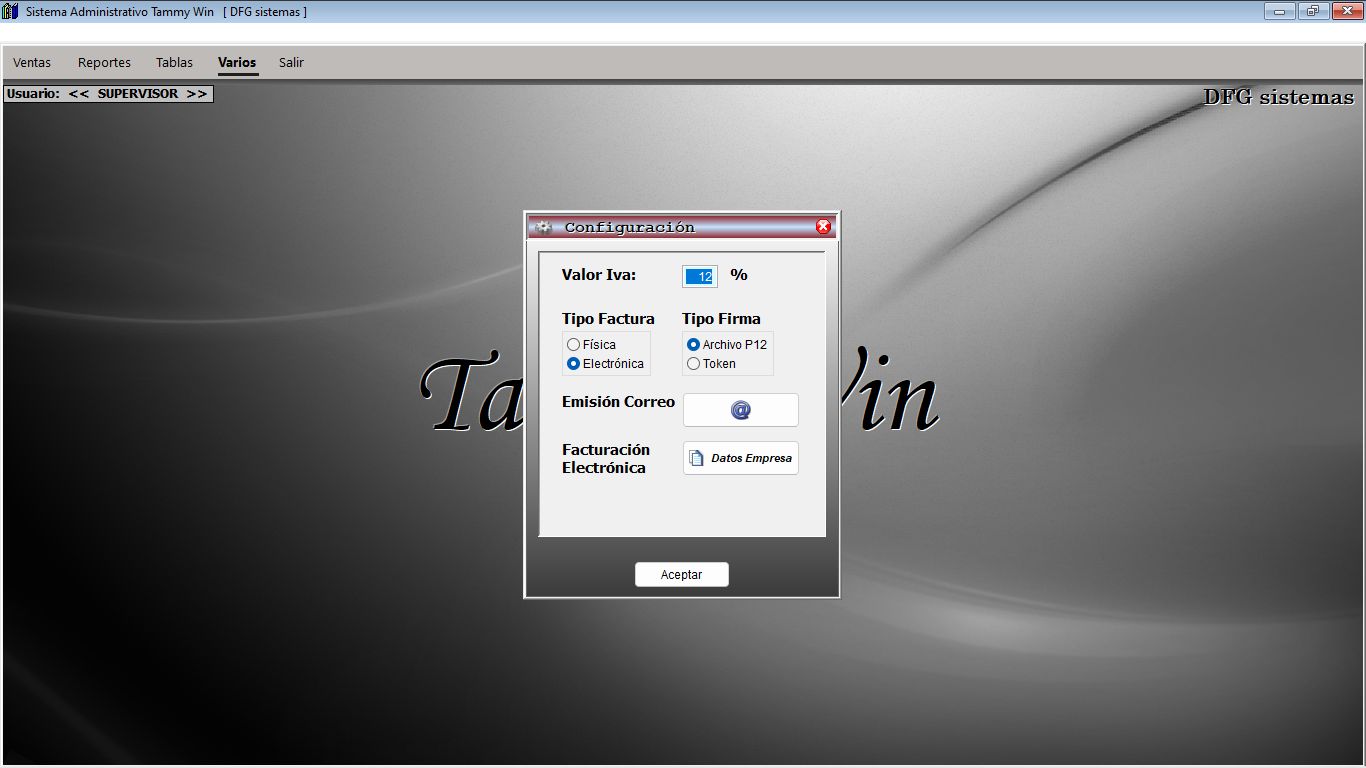Open the Tablas menu
Screen dimensions: 1366x768
[174, 62]
